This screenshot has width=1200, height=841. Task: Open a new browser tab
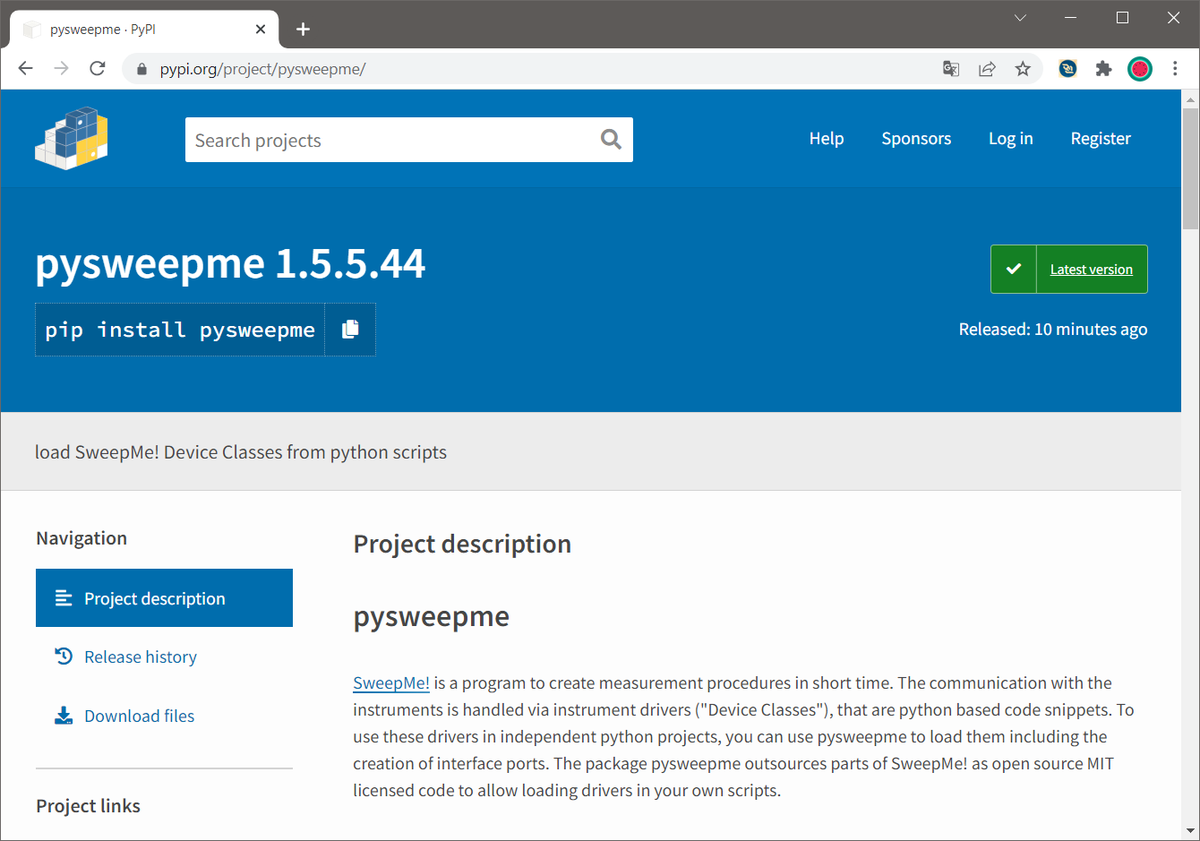pos(303,29)
